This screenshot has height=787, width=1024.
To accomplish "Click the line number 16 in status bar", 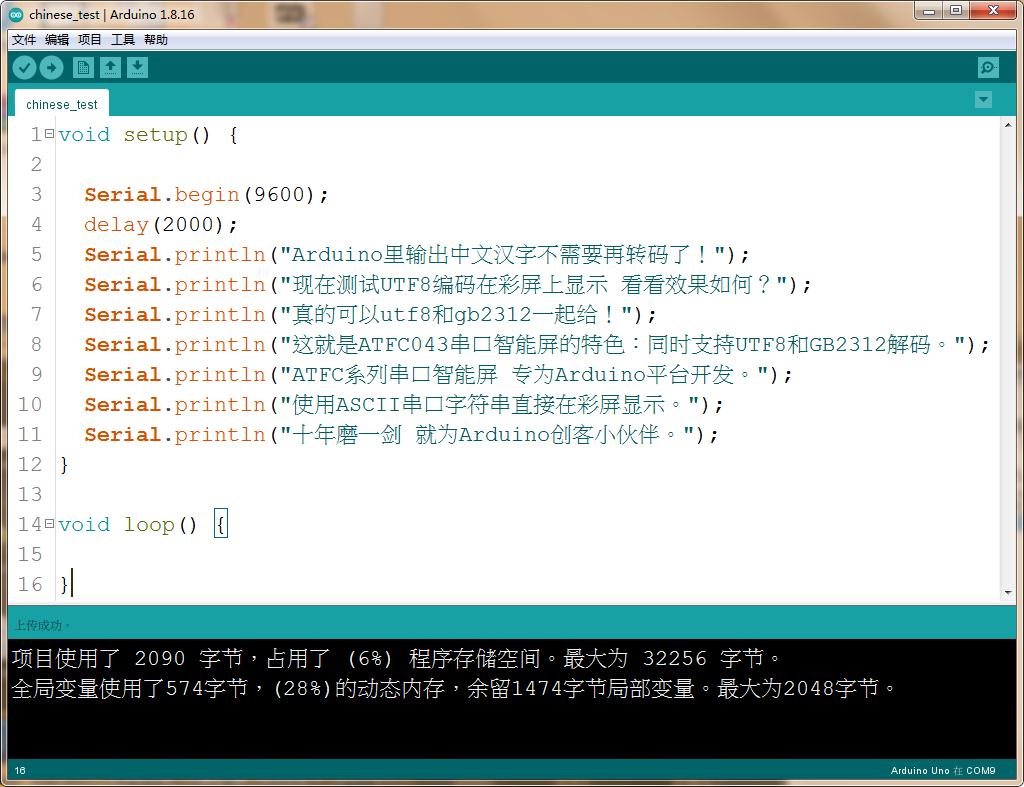I will [20, 771].
